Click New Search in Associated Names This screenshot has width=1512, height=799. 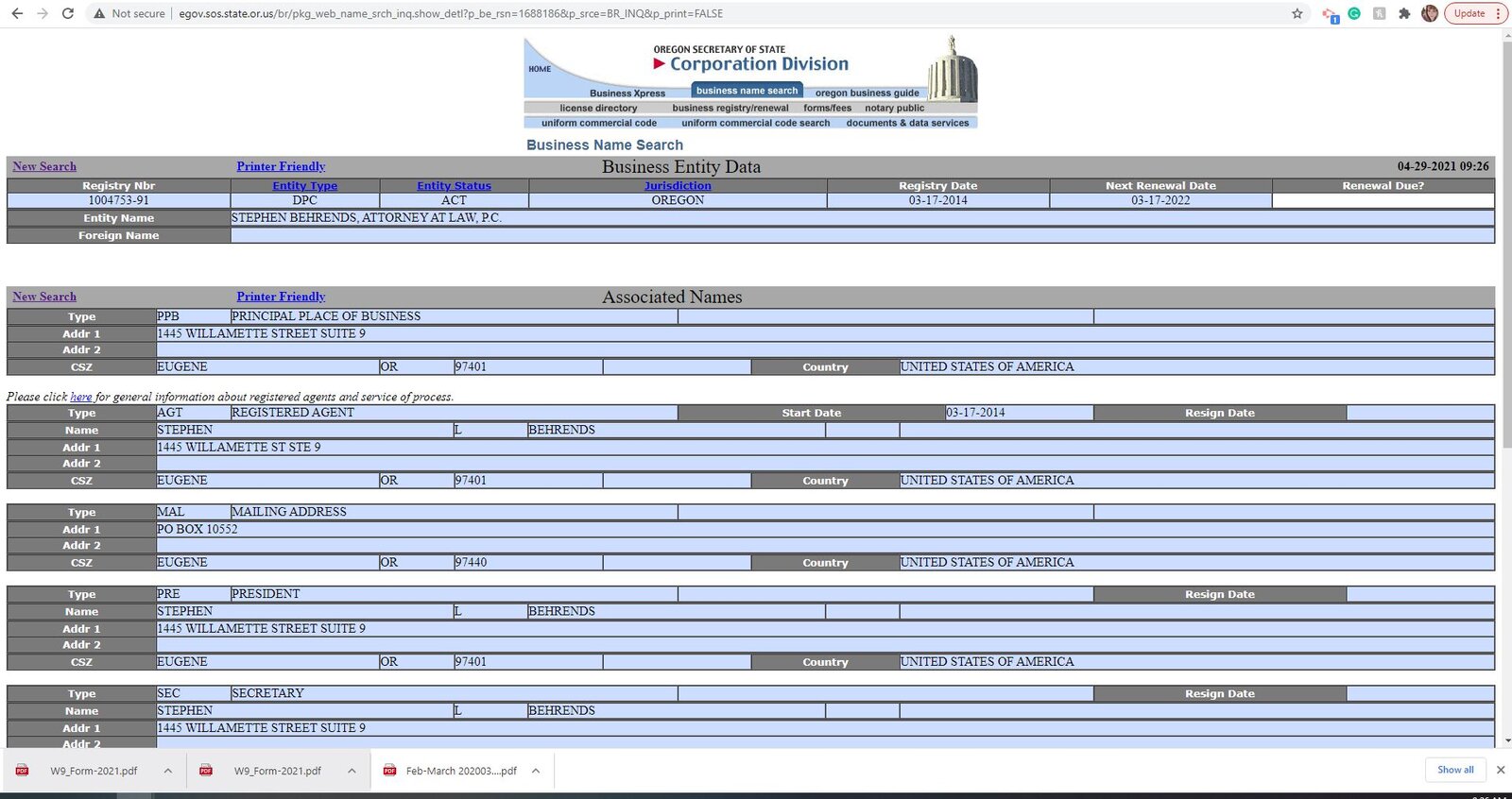click(44, 297)
